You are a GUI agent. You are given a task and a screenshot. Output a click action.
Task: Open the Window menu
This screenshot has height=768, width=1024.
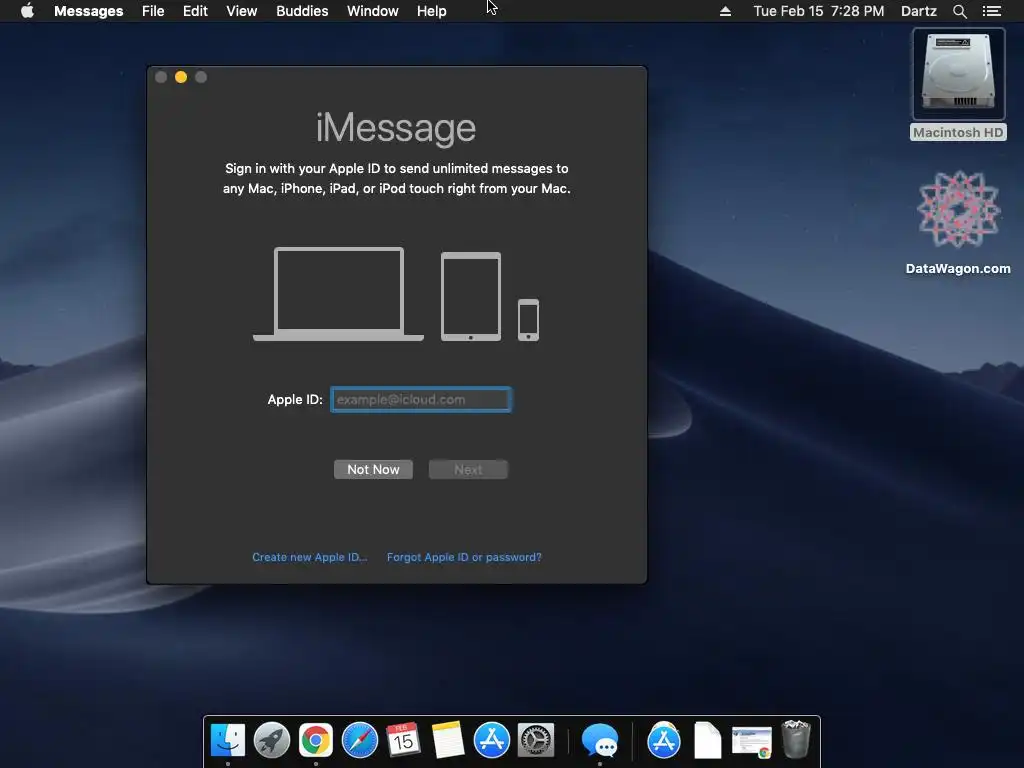(x=373, y=11)
